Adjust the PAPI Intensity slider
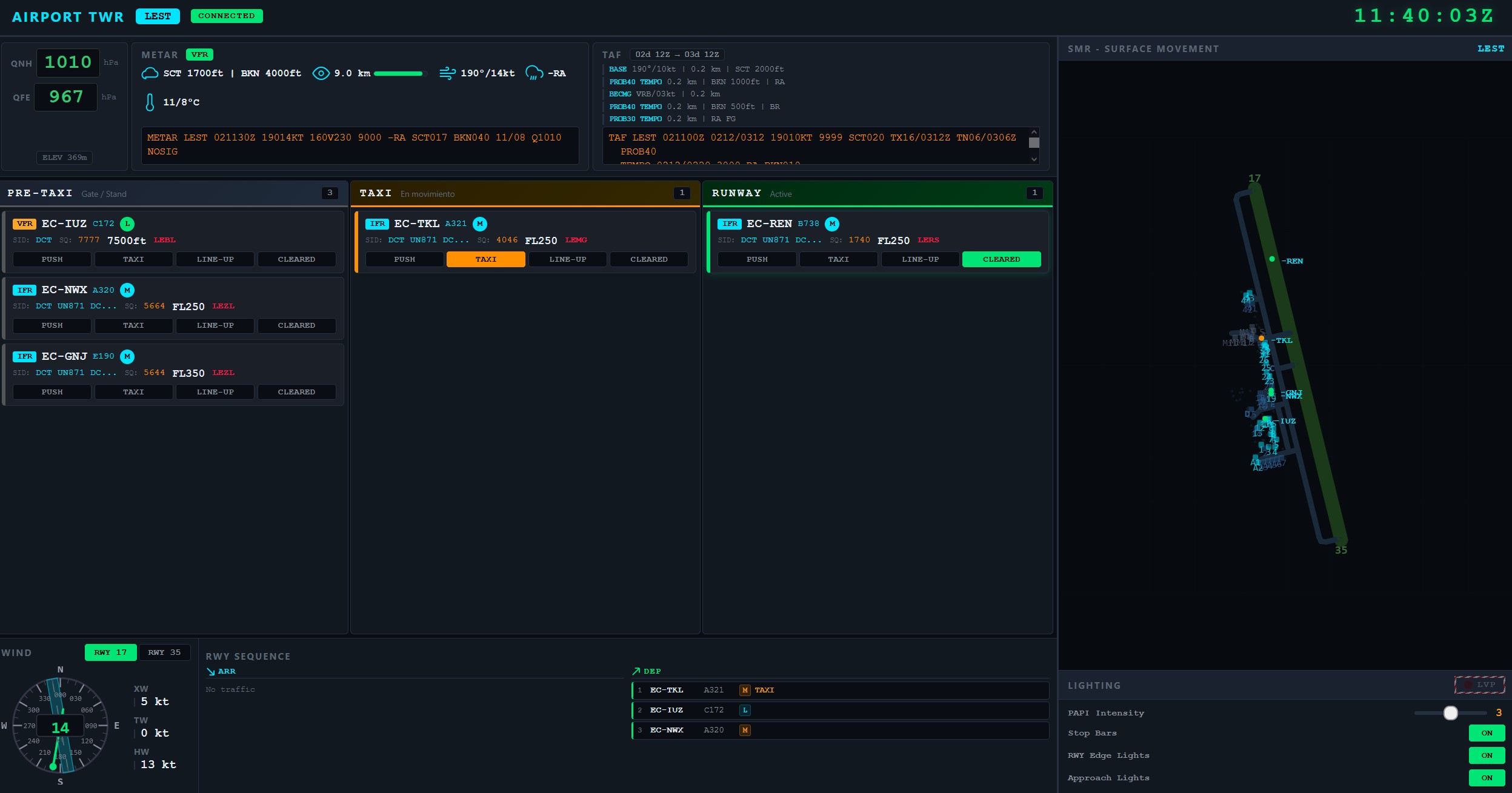 click(x=1452, y=713)
